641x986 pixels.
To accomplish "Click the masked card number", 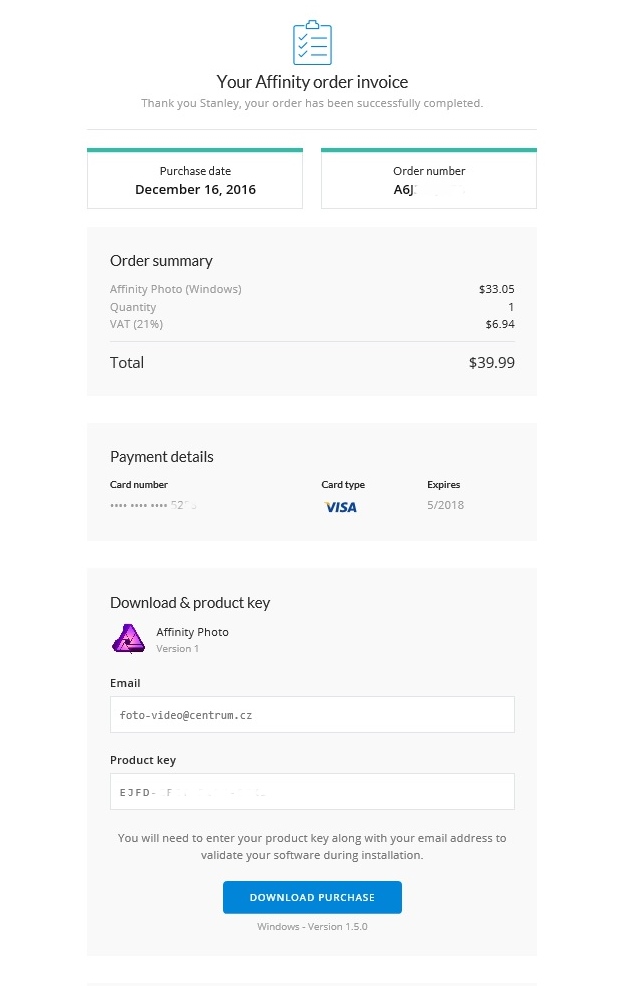I will pyautogui.click(x=153, y=505).
